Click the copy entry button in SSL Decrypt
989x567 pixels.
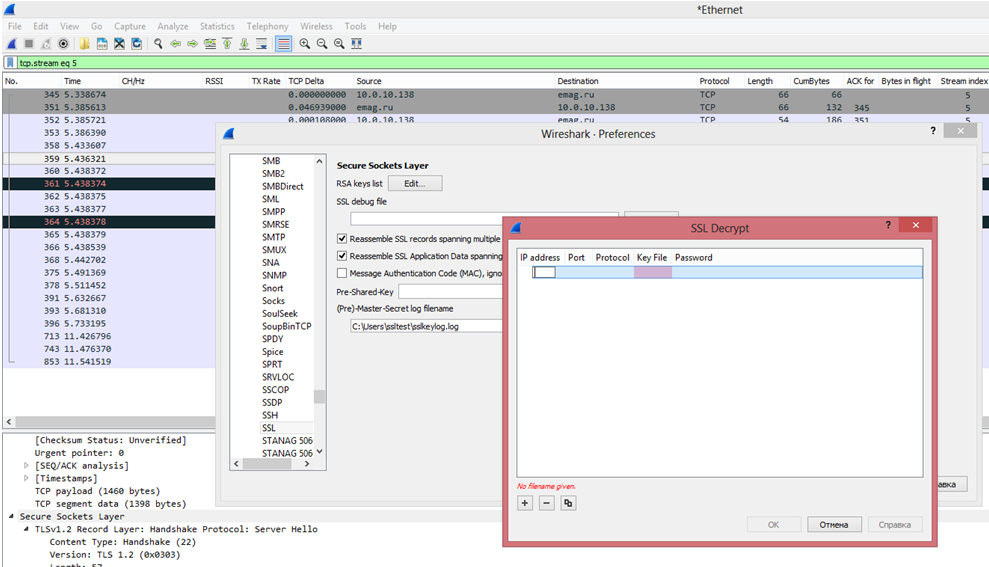(x=568, y=503)
